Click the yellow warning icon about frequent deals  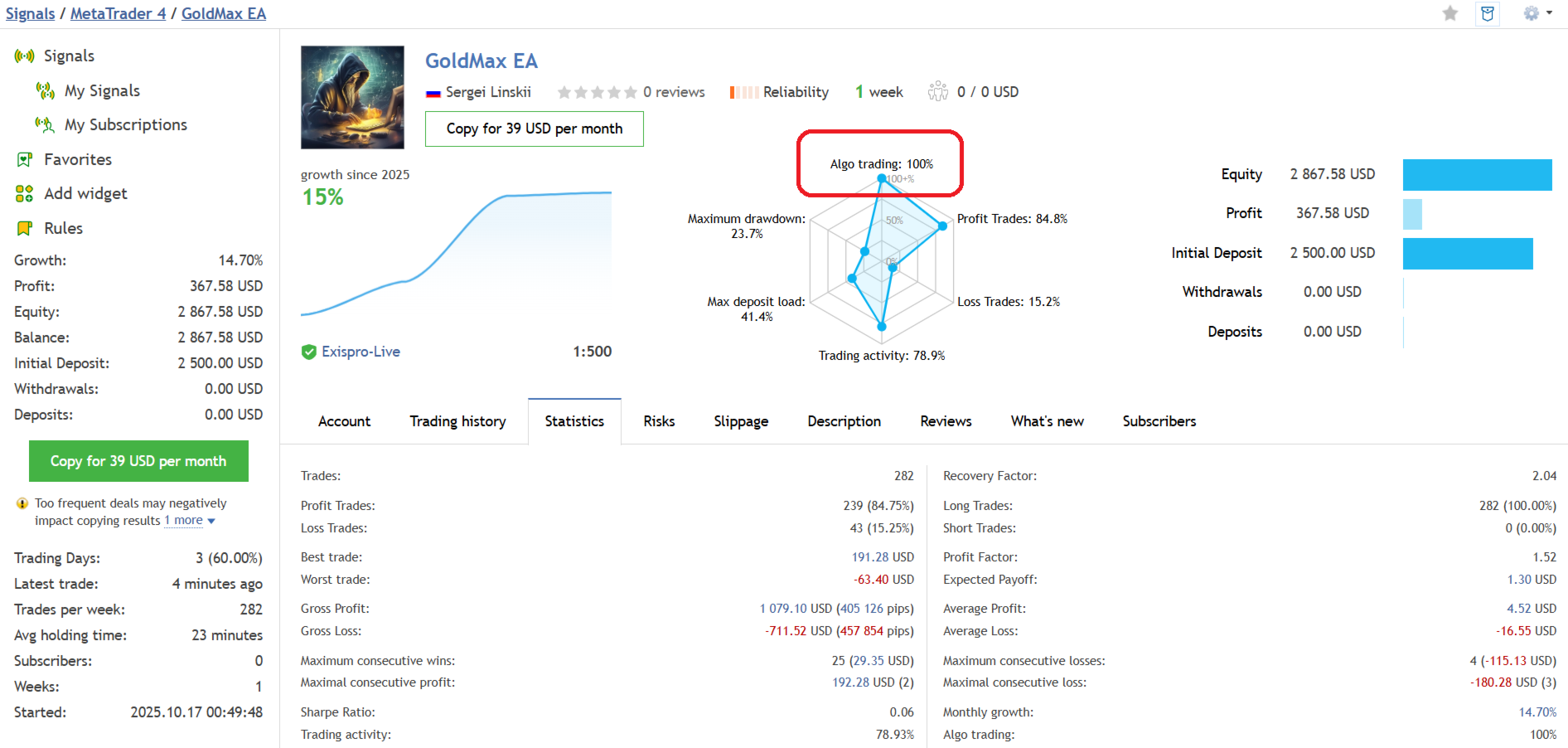22,503
